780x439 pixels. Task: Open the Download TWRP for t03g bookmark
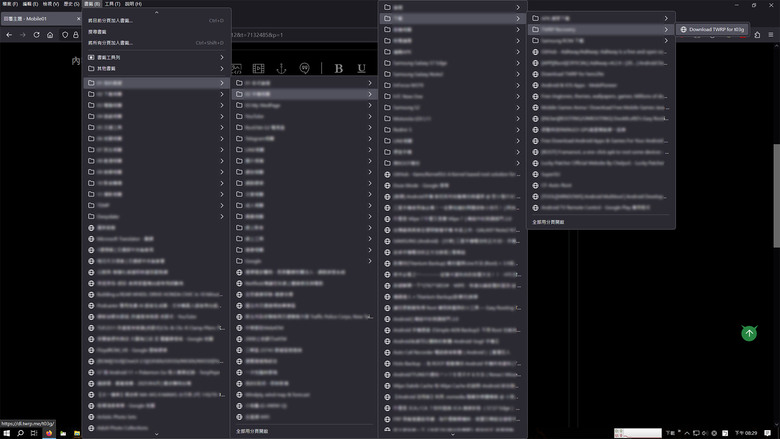click(x=712, y=29)
